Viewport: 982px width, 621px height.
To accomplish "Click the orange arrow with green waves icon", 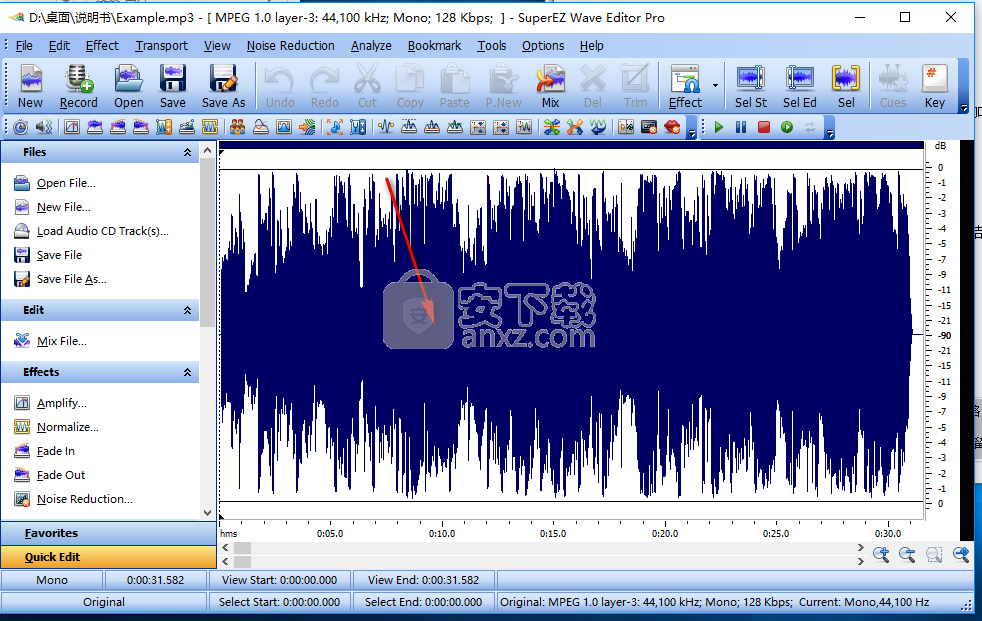I will 307,128.
